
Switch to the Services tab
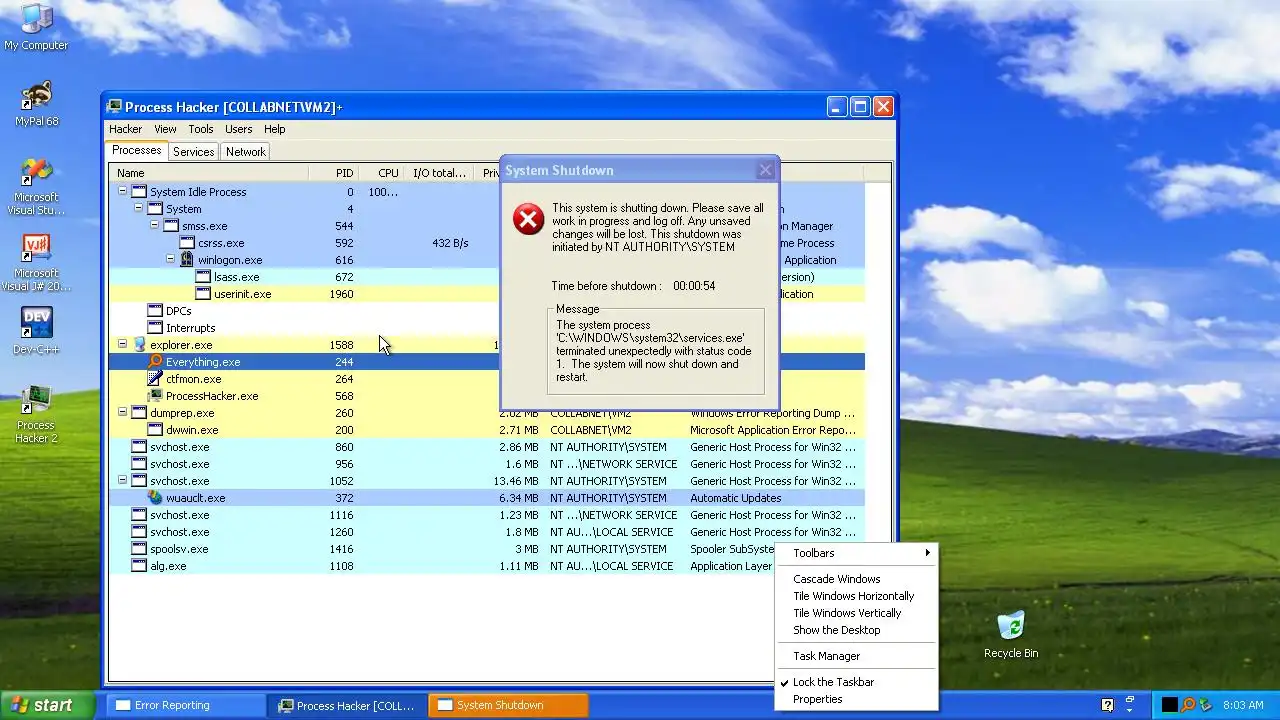tap(193, 152)
